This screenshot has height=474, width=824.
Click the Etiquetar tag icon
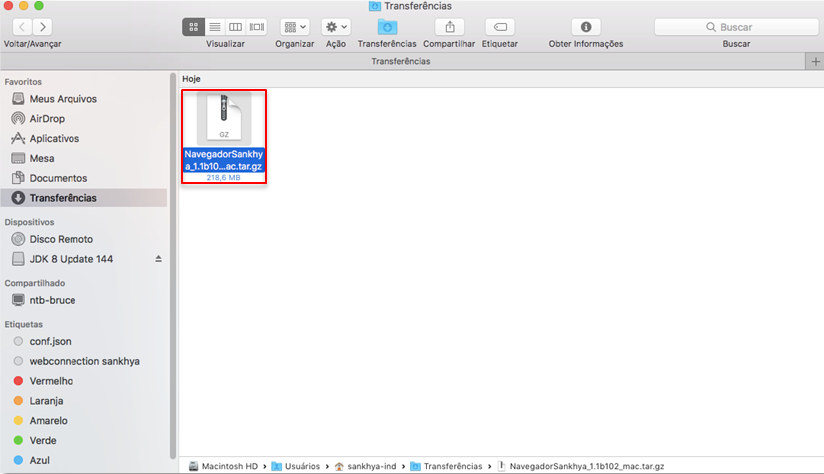click(500, 27)
